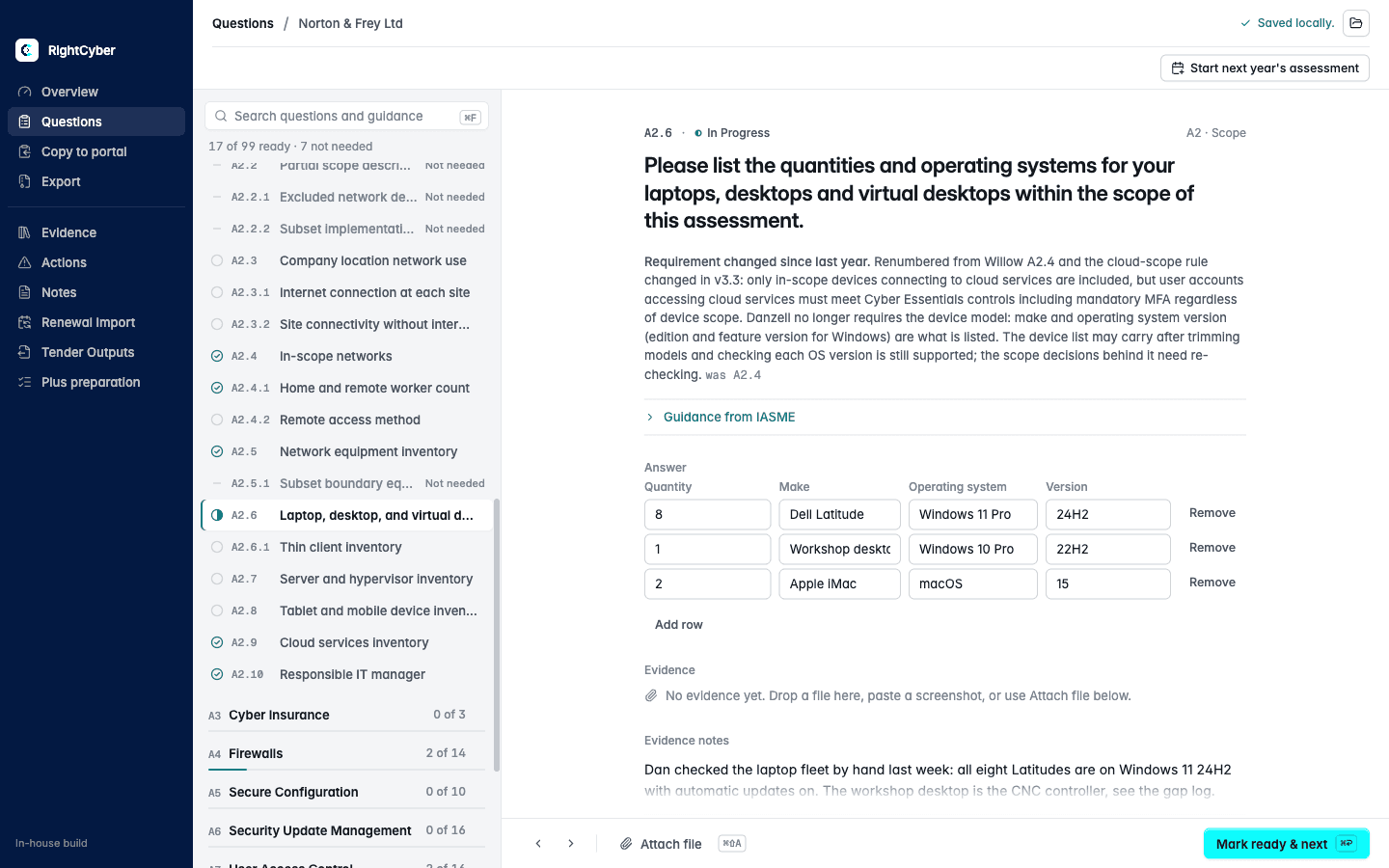Edit the Dell Latitude make field
This screenshot has height=868, width=1389.
click(x=839, y=514)
